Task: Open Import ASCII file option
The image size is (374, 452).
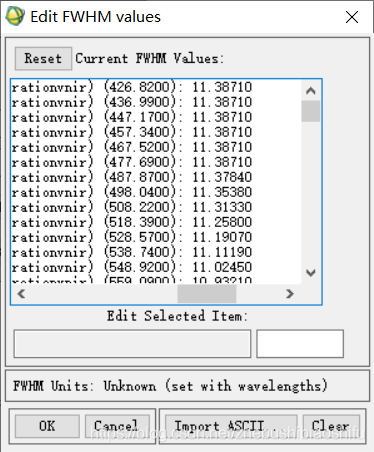Action: point(231,426)
